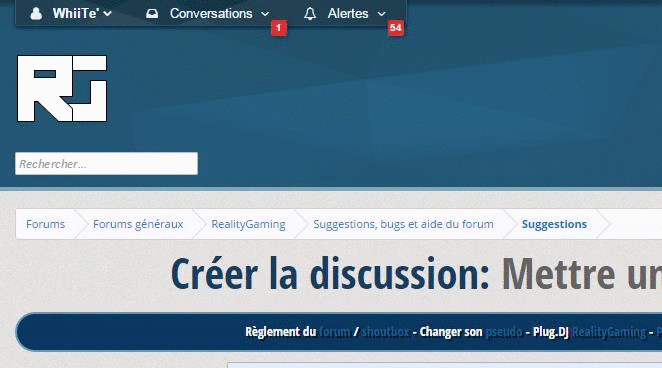The image size is (662, 368).
Task: Open the Alertes menu
Action: coord(348,14)
